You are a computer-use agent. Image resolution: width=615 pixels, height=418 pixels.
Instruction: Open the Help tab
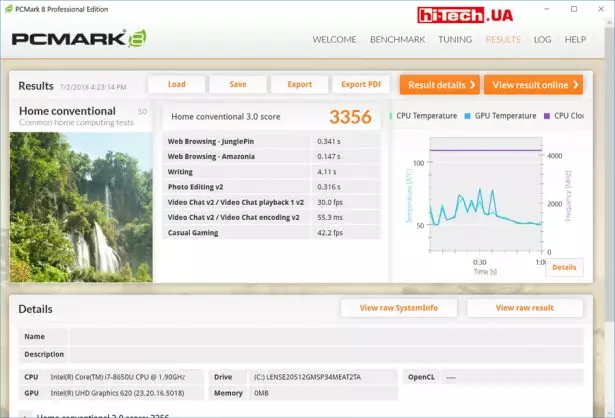point(575,40)
